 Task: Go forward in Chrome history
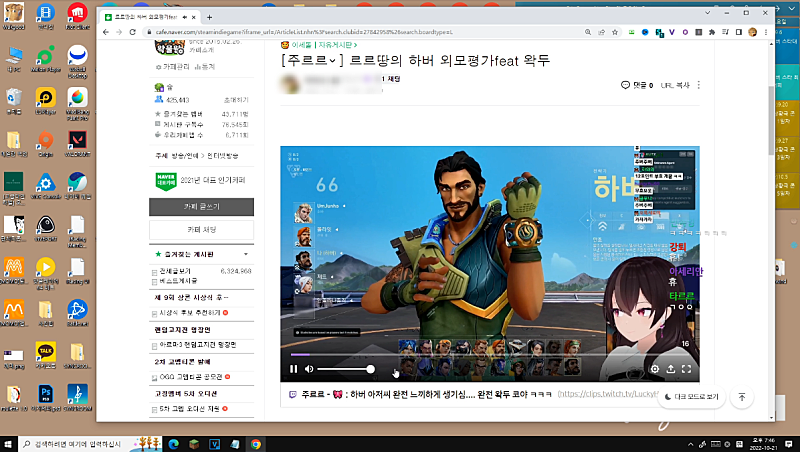[119, 32]
